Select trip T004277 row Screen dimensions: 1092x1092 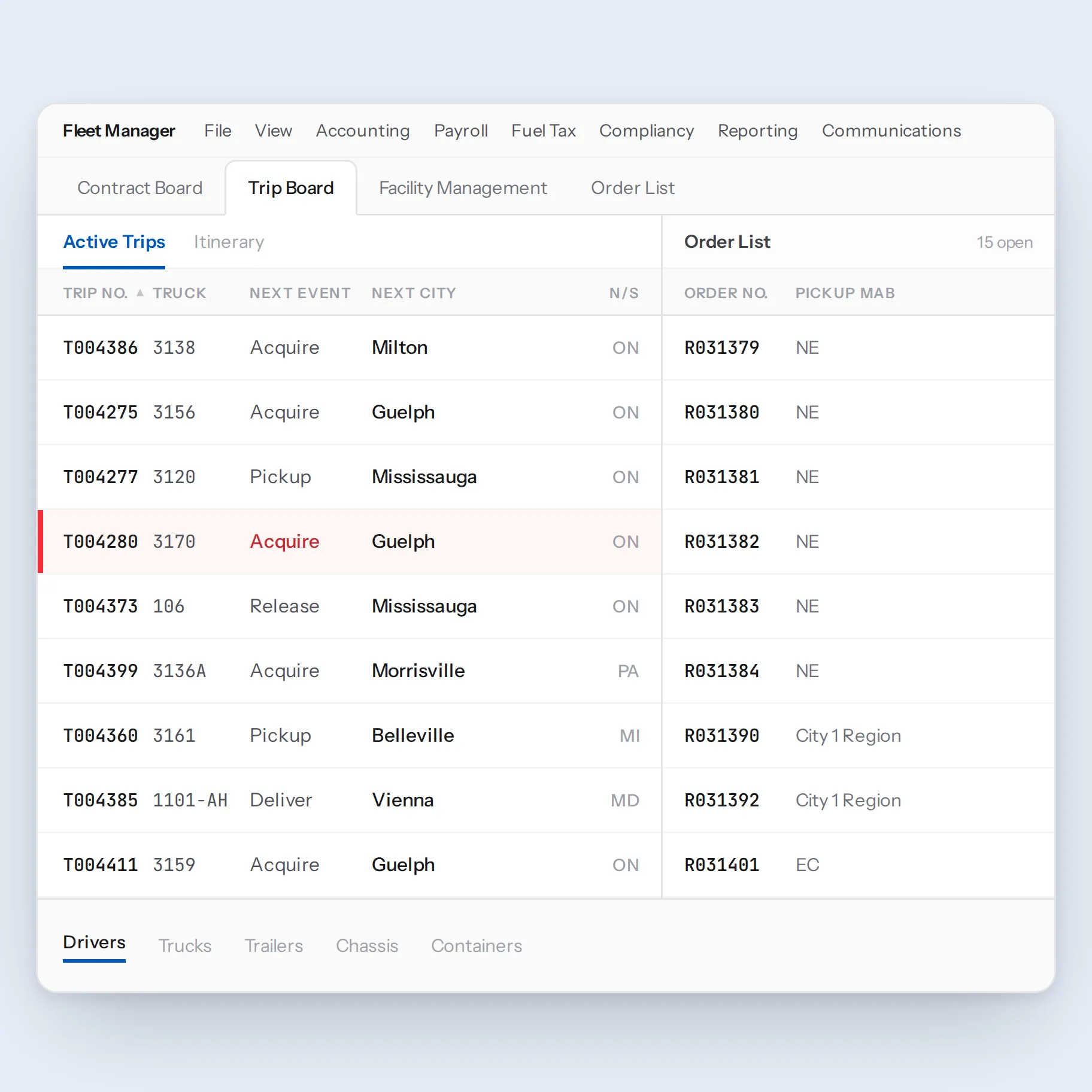pyautogui.click(x=350, y=477)
